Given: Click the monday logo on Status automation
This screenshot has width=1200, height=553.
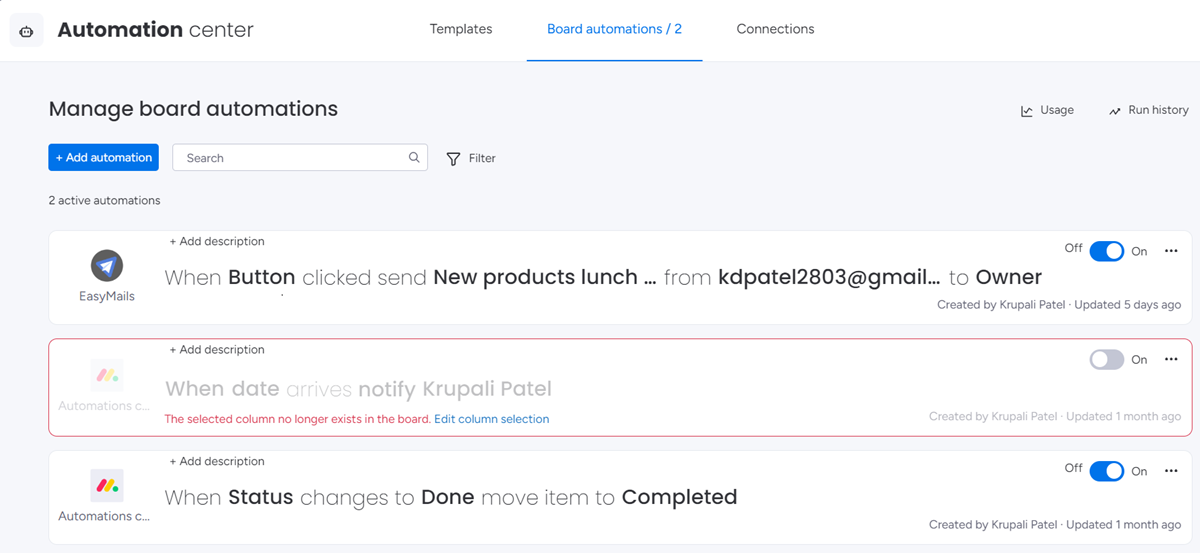Looking at the screenshot, I should (x=107, y=486).
